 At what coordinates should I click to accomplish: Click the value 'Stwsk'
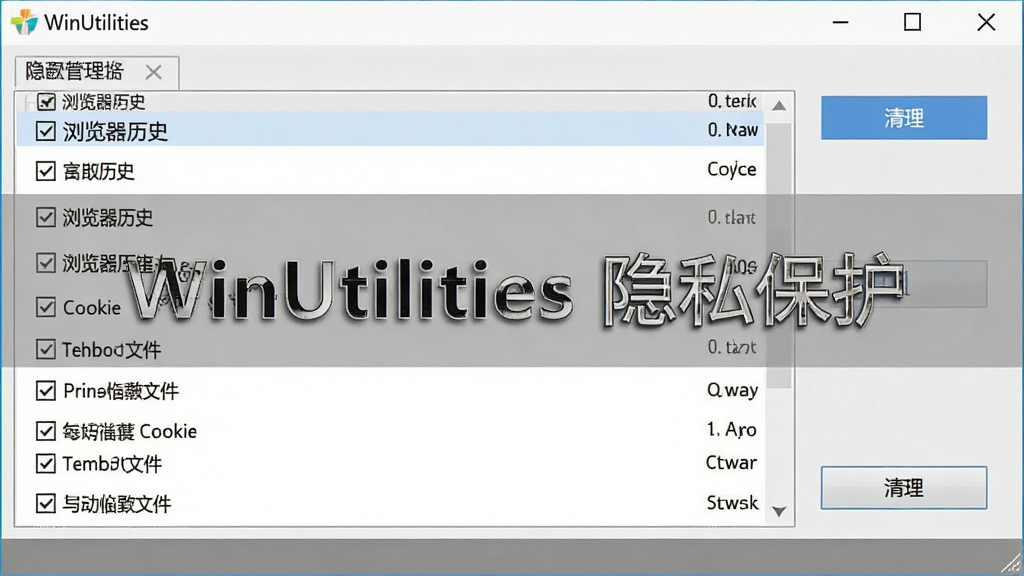[x=733, y=503]
